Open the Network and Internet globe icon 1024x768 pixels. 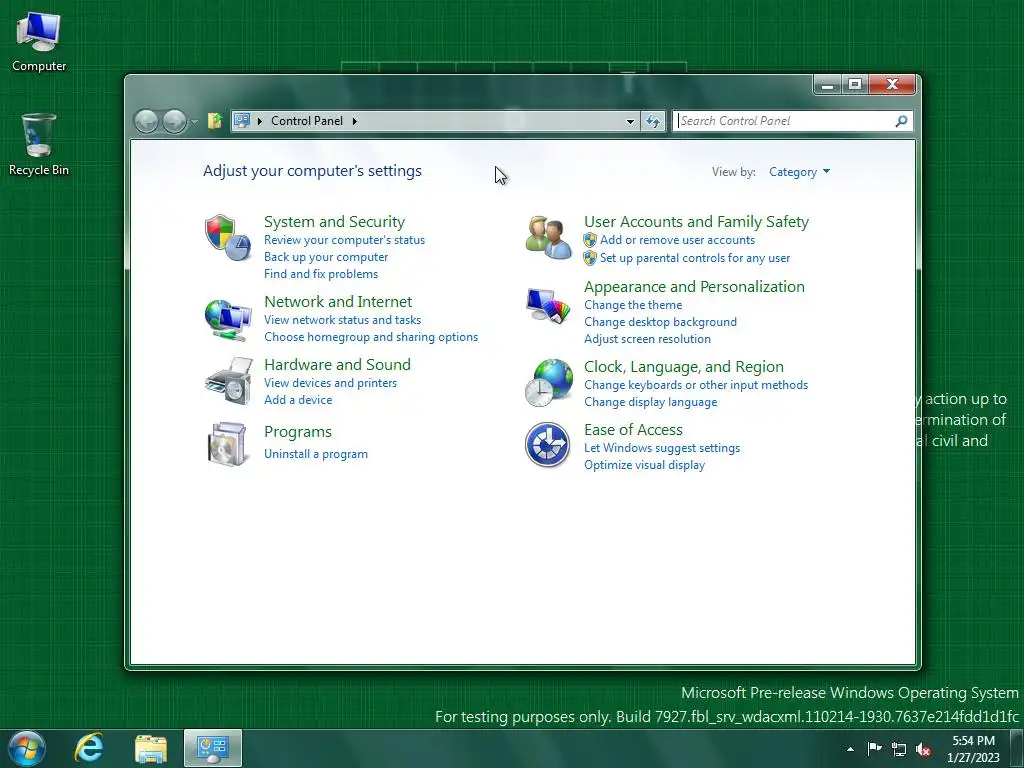pos(228,319)
